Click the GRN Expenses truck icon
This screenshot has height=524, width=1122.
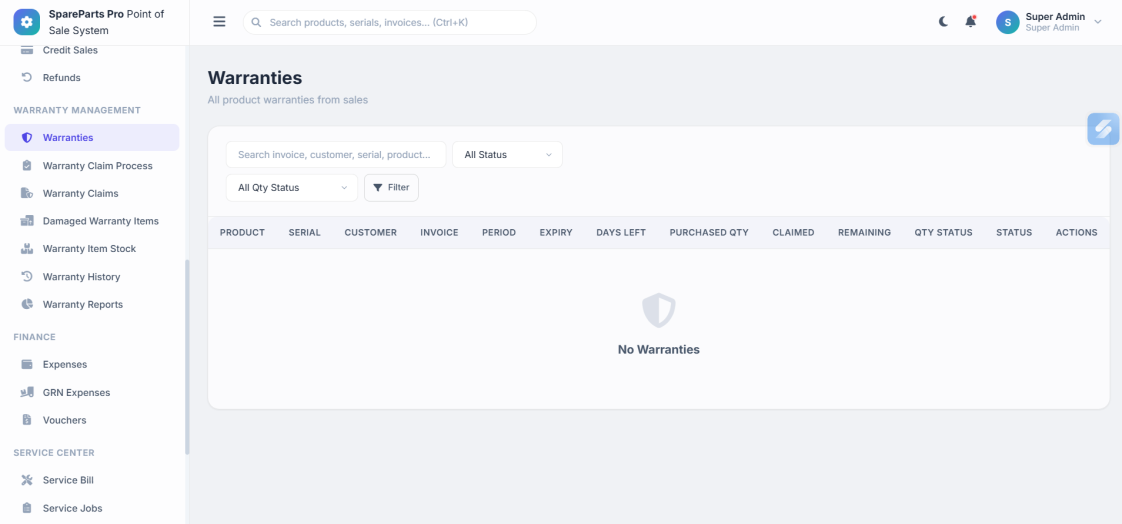[x=27, y=392]
